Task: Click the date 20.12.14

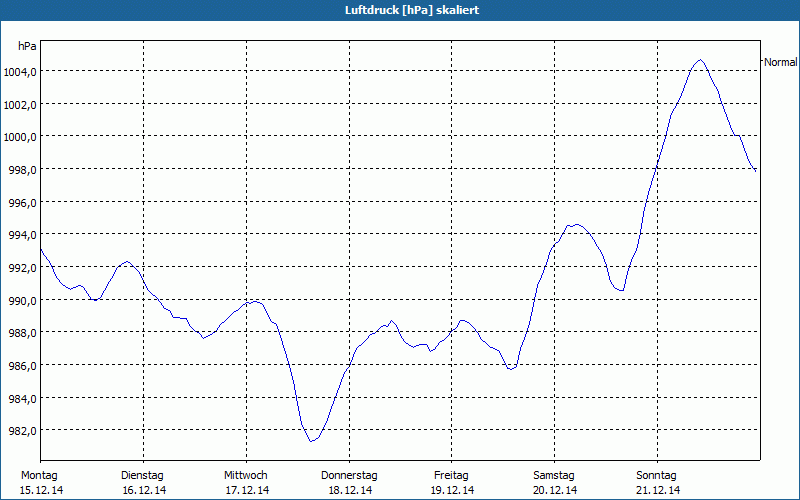Action: [555, 490]
